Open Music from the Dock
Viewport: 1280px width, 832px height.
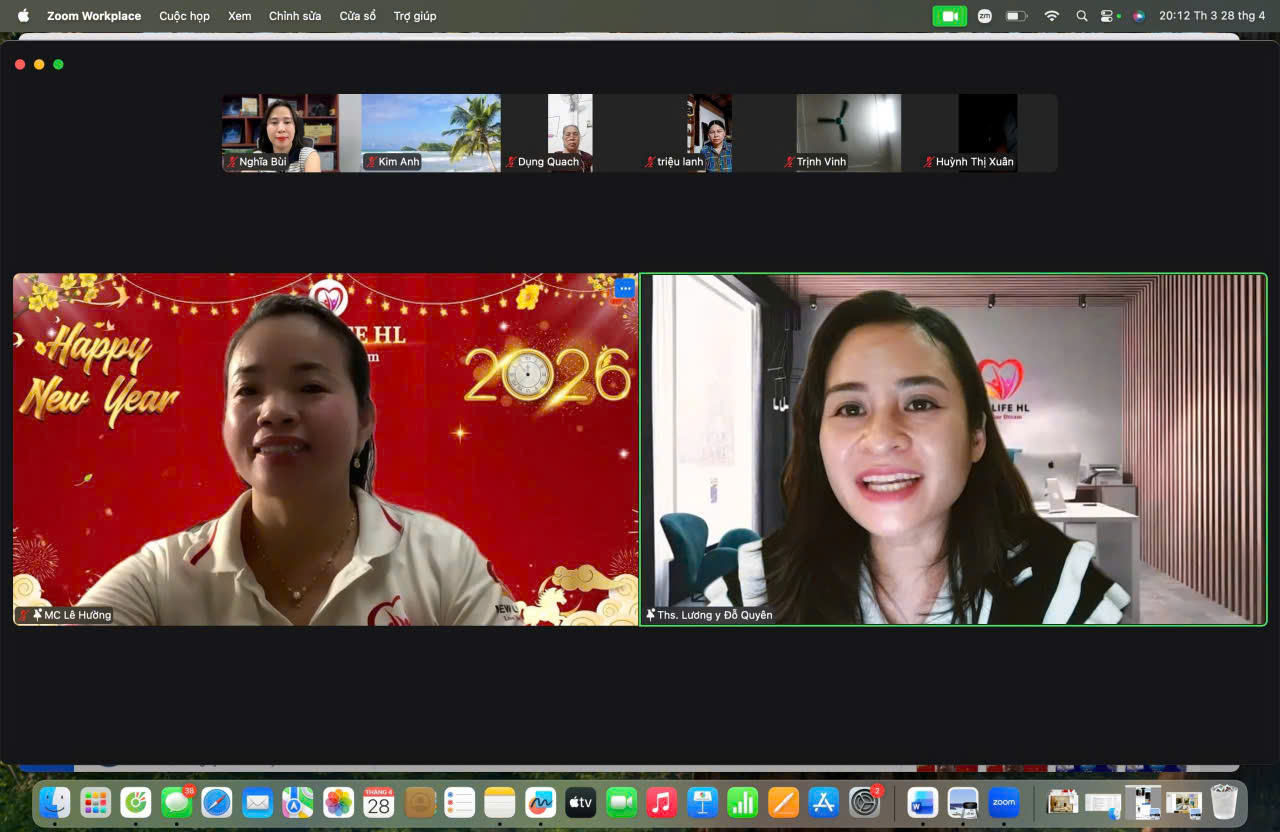(662, 802)
